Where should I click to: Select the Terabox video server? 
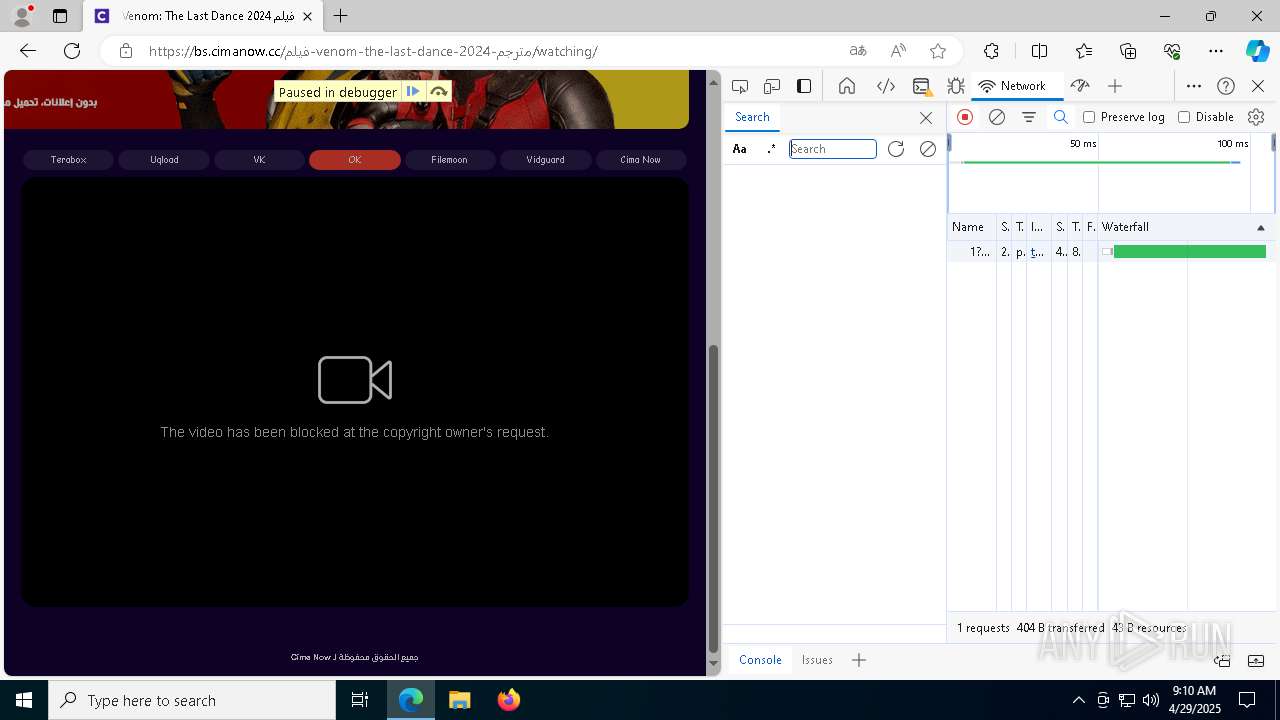(69, 160)
